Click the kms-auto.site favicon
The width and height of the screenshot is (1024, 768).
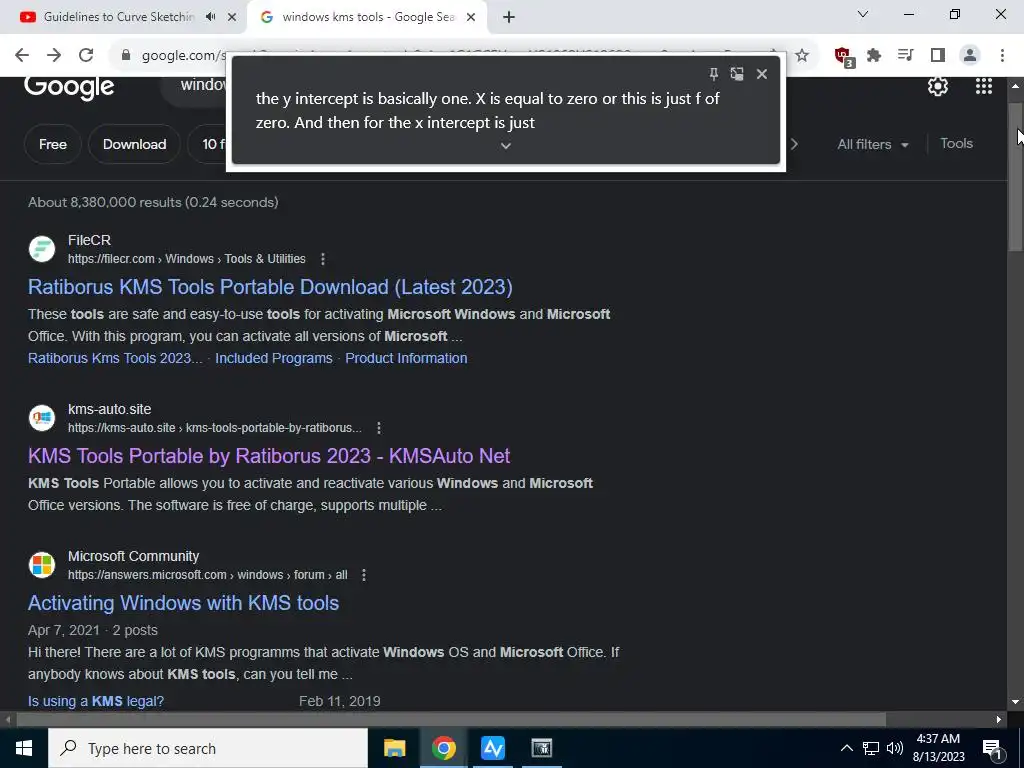(x=42, y=418)
